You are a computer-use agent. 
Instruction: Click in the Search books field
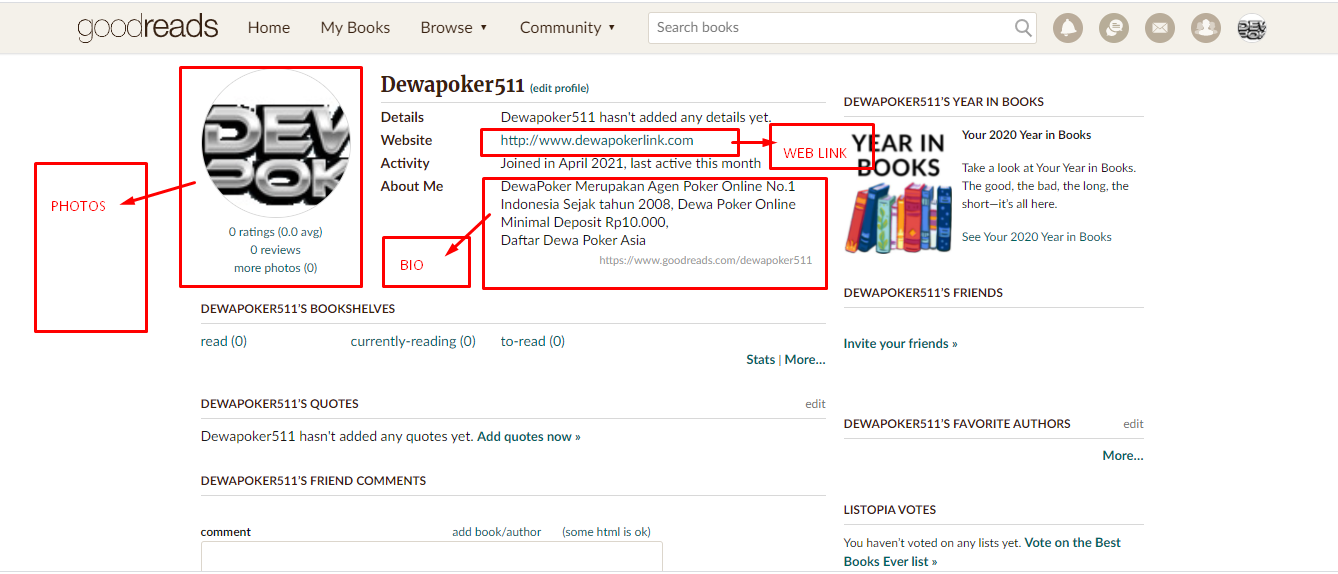[830, 28]
